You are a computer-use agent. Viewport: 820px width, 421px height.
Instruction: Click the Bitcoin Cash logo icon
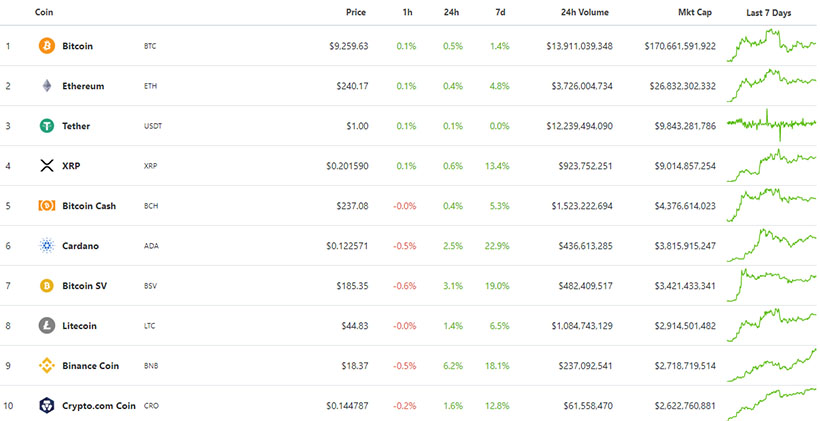[x=47, y=206]
